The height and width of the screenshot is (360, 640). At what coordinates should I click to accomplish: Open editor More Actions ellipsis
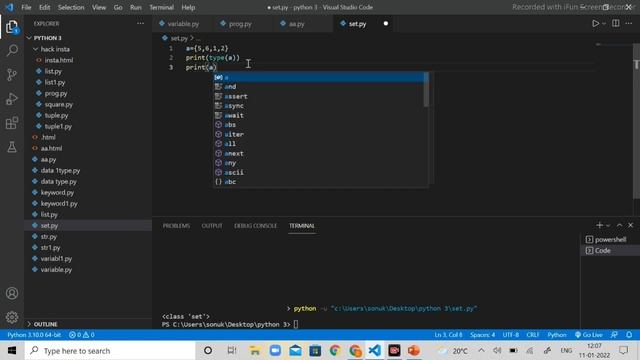pyautogui.click(x=629, y=24)
